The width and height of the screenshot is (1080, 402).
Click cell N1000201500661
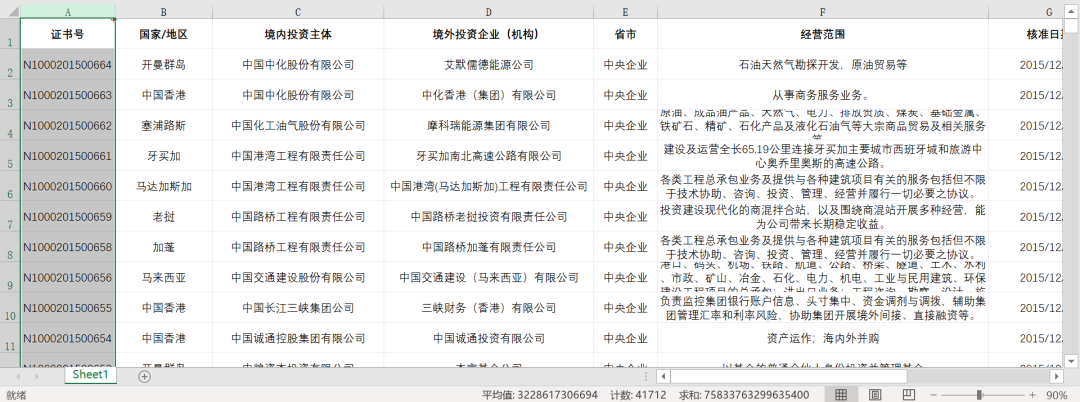[68, 156]
